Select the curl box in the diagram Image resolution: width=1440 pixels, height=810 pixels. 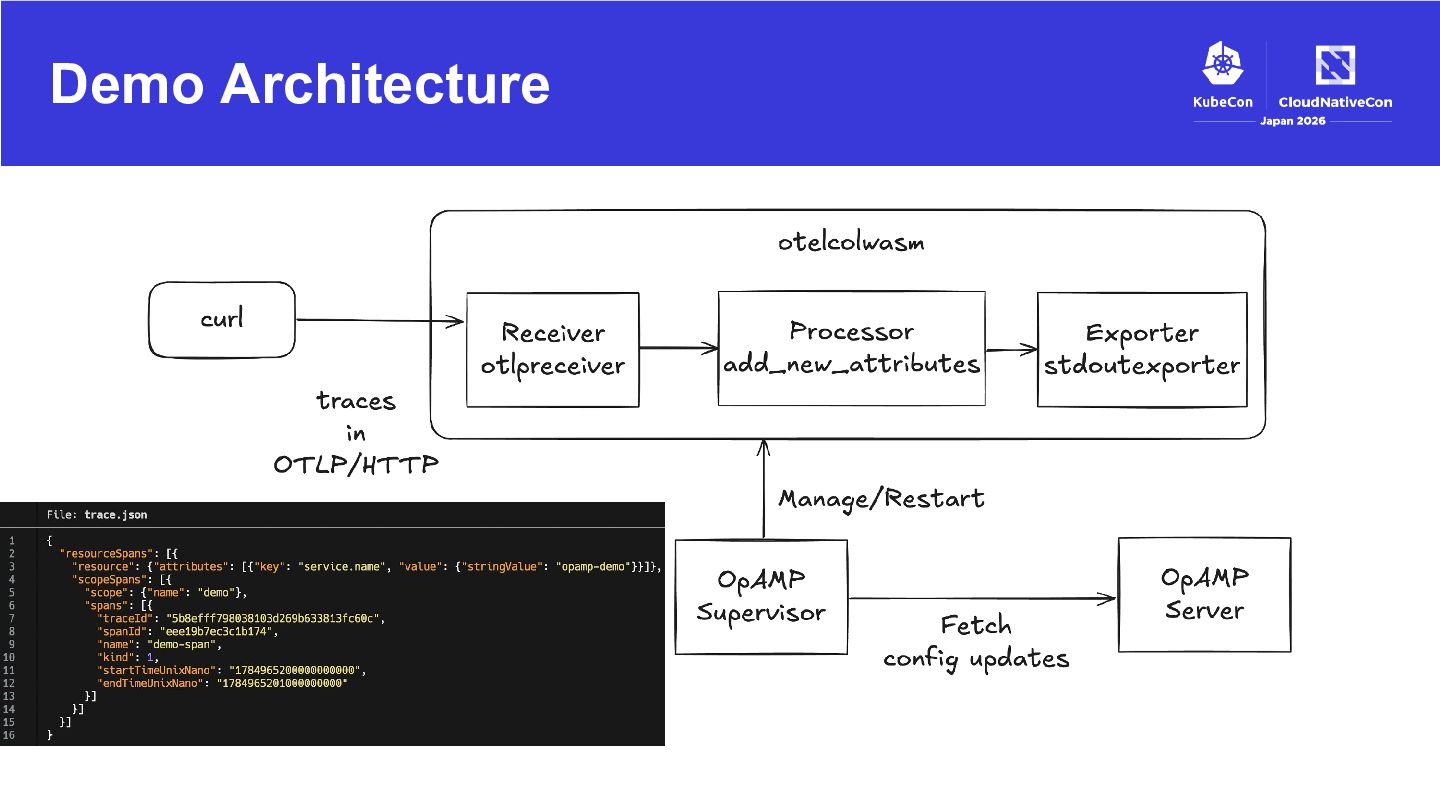(222, 321)
